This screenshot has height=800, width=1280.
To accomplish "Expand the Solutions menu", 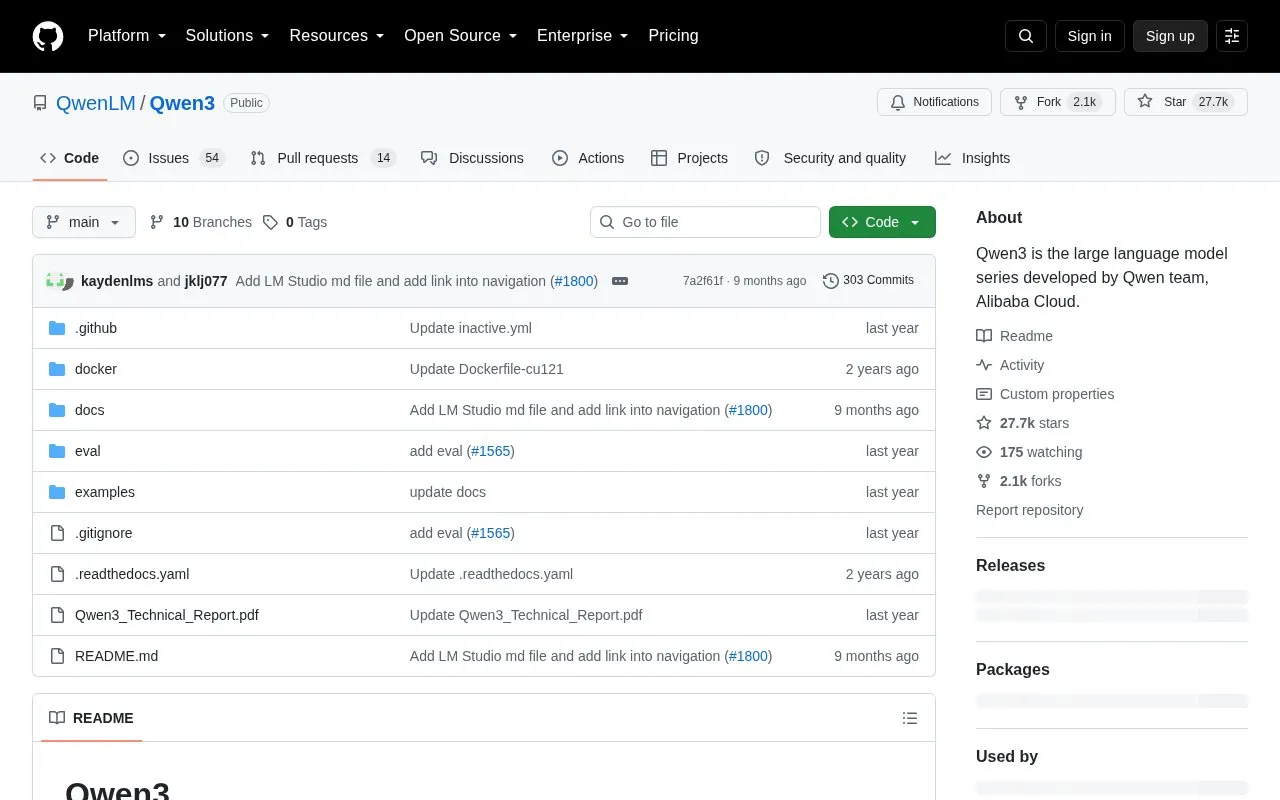I will [228, 36].
